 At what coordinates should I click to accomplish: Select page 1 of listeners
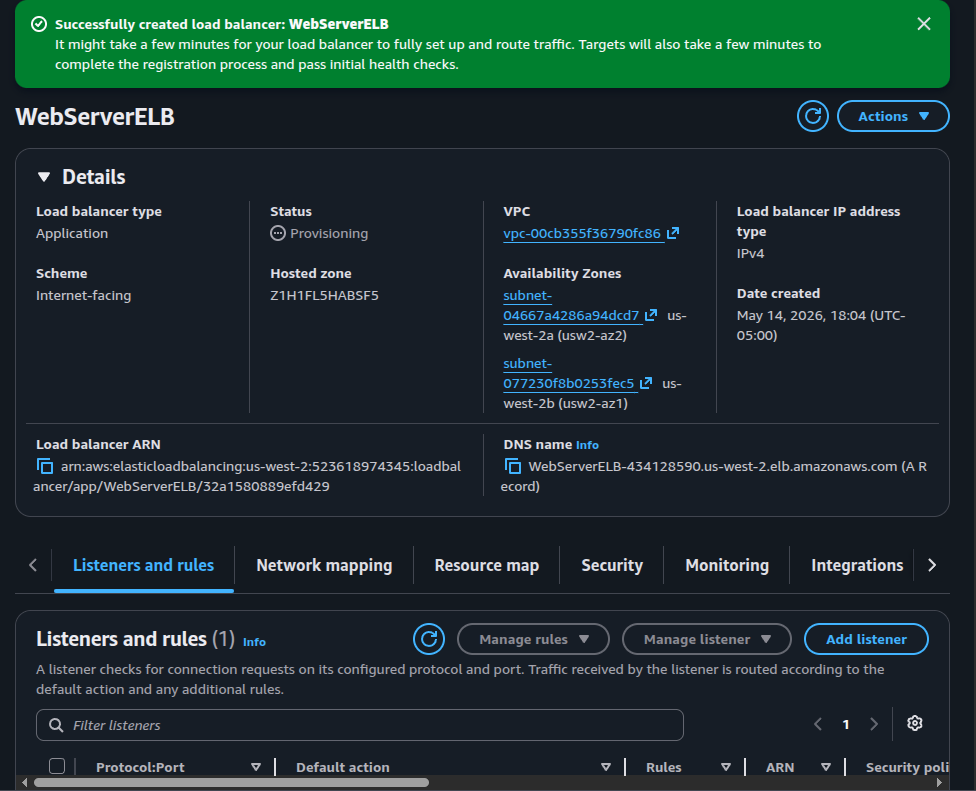click(x=846, y=724)
